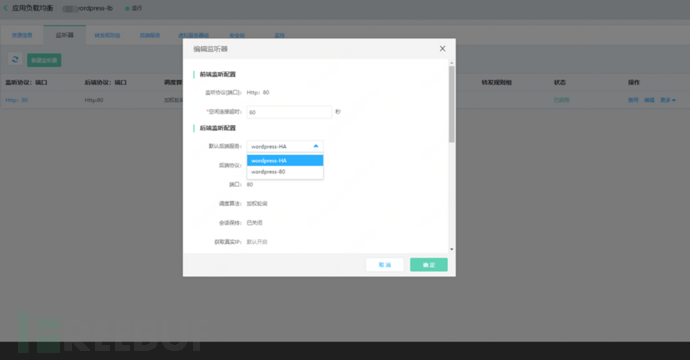
Task: Collapse the default backend service dropdown arrow
Action: [x=316, y=146]
